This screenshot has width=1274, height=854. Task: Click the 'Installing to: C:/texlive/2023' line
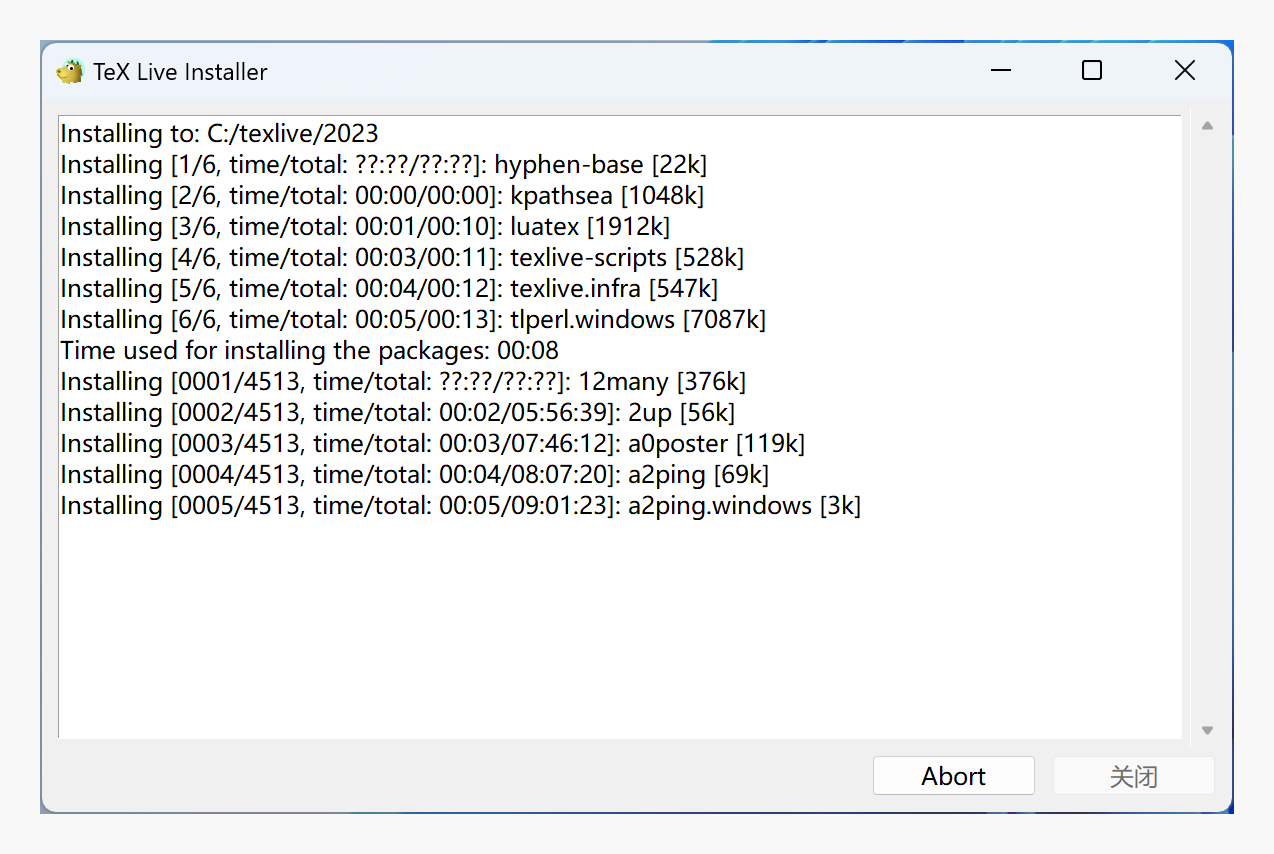(220, 133)
